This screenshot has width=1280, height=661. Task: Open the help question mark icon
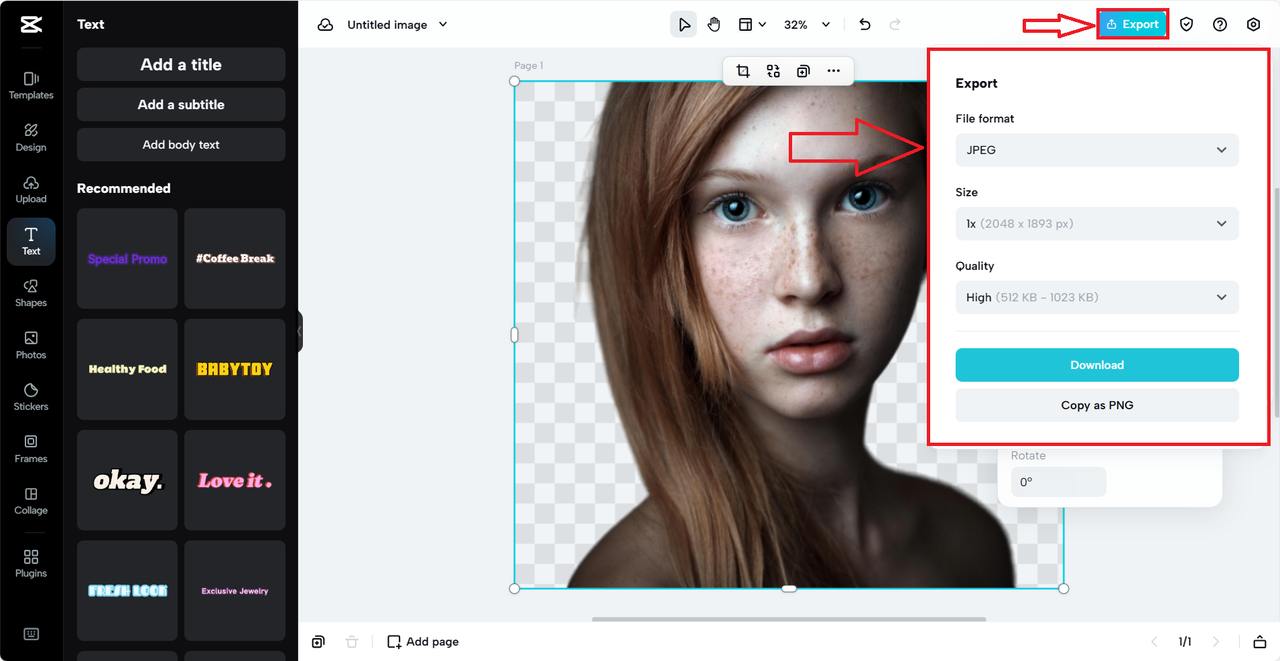point(1220,25)
